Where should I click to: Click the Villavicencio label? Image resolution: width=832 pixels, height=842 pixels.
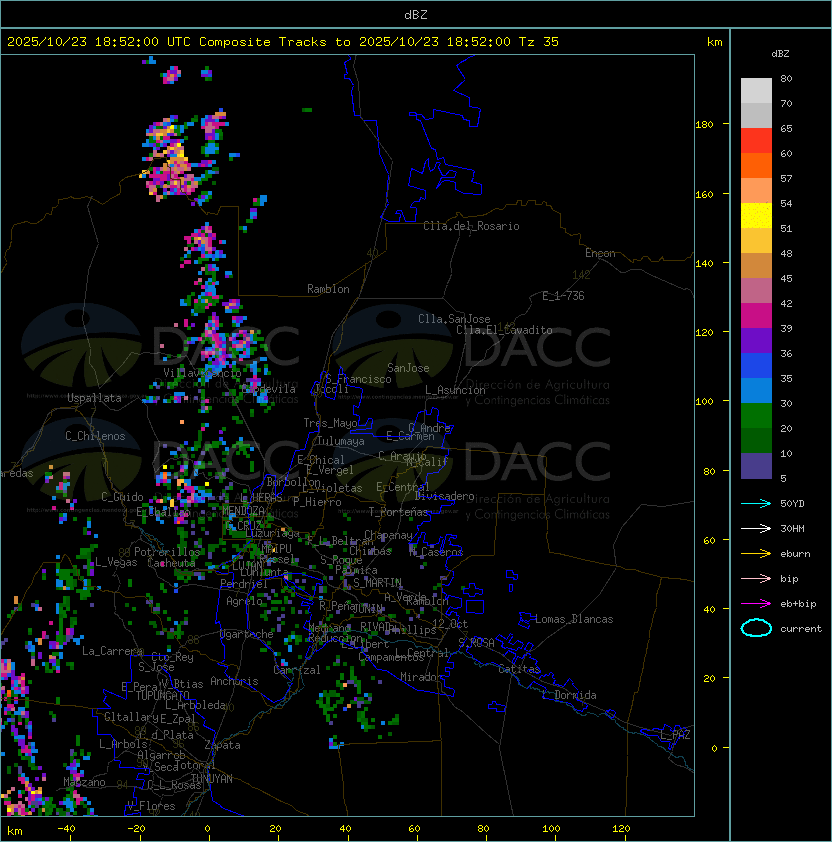(202, 373)
